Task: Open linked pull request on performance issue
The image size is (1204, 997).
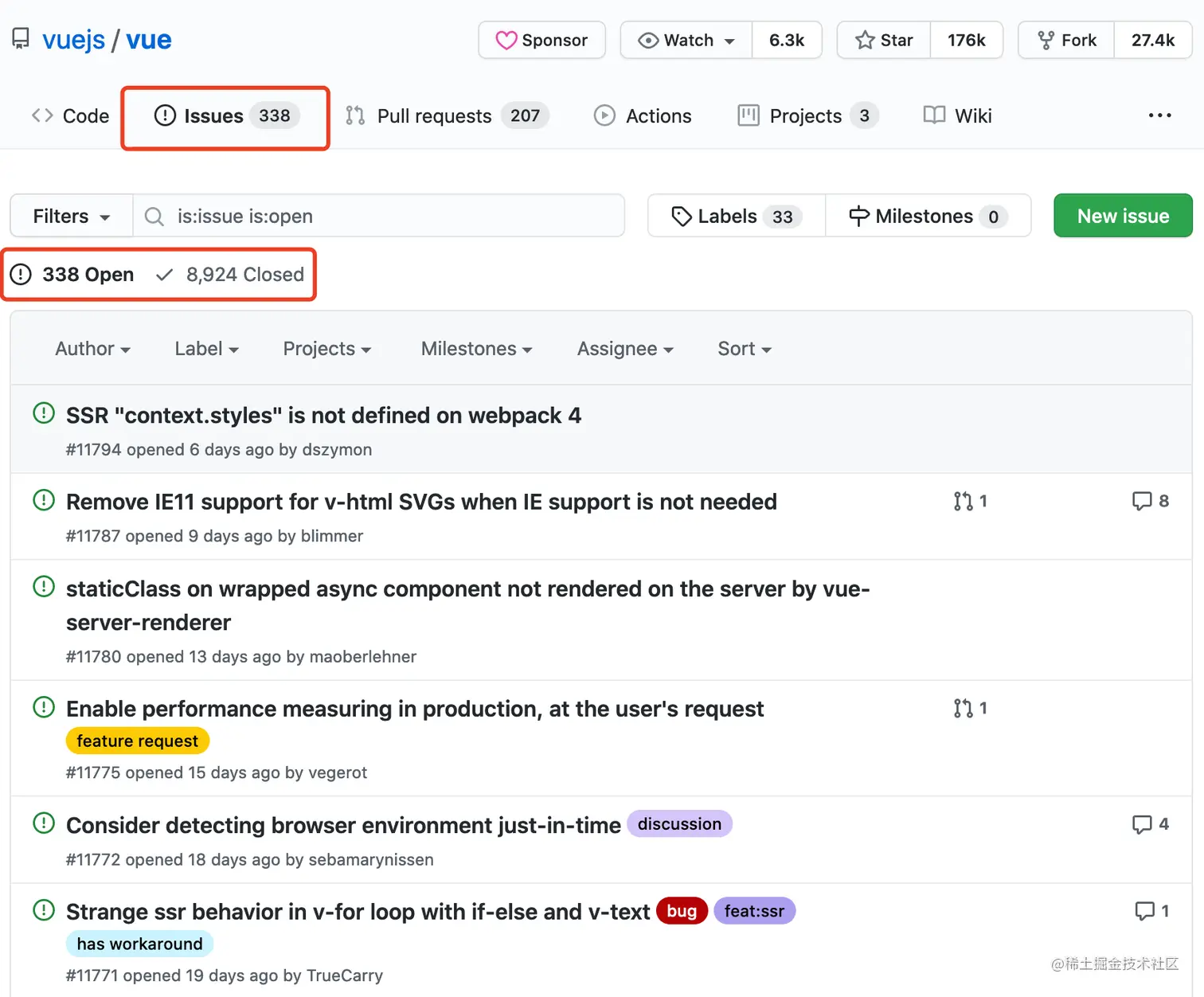Action: 970,708
